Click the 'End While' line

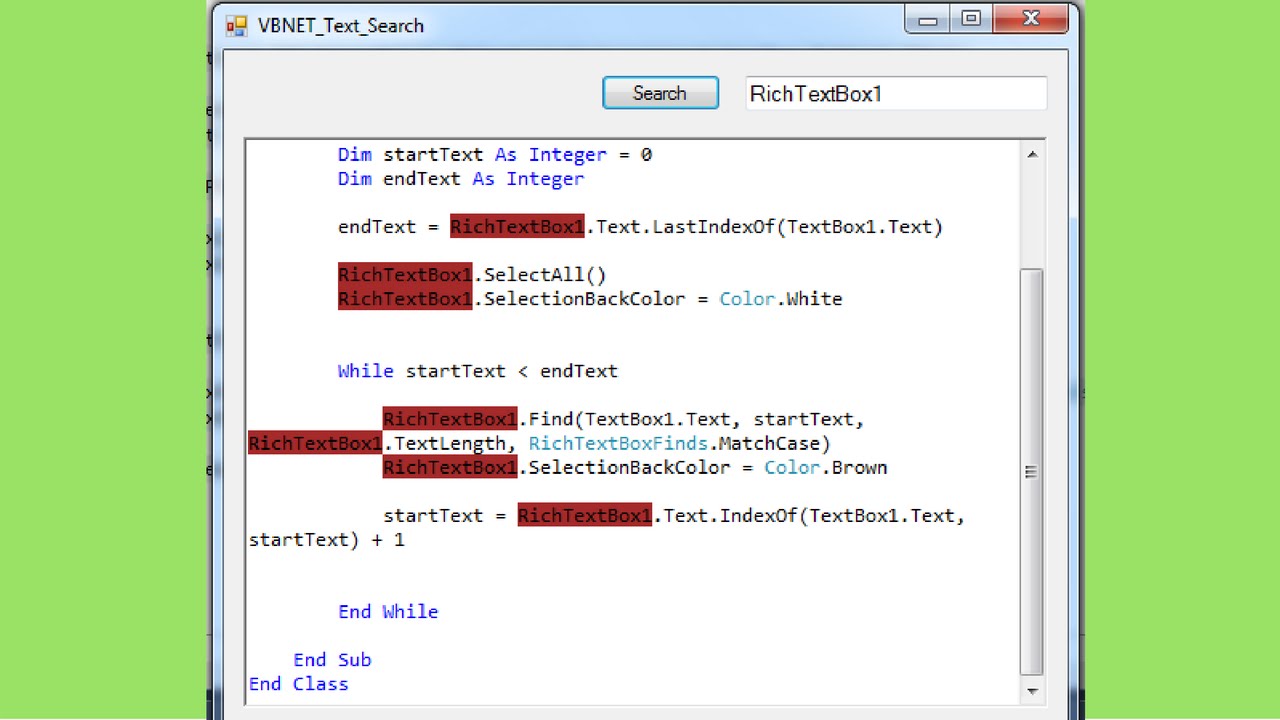pyautogui.click(x=388, y=612)
